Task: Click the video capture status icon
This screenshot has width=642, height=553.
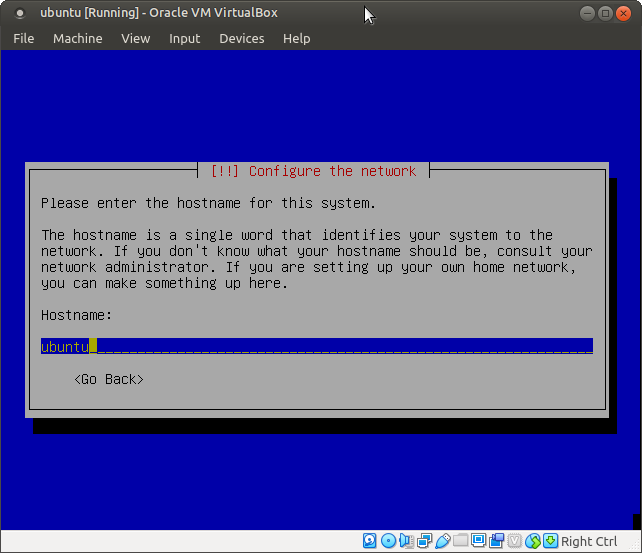Action: point(496,541)
